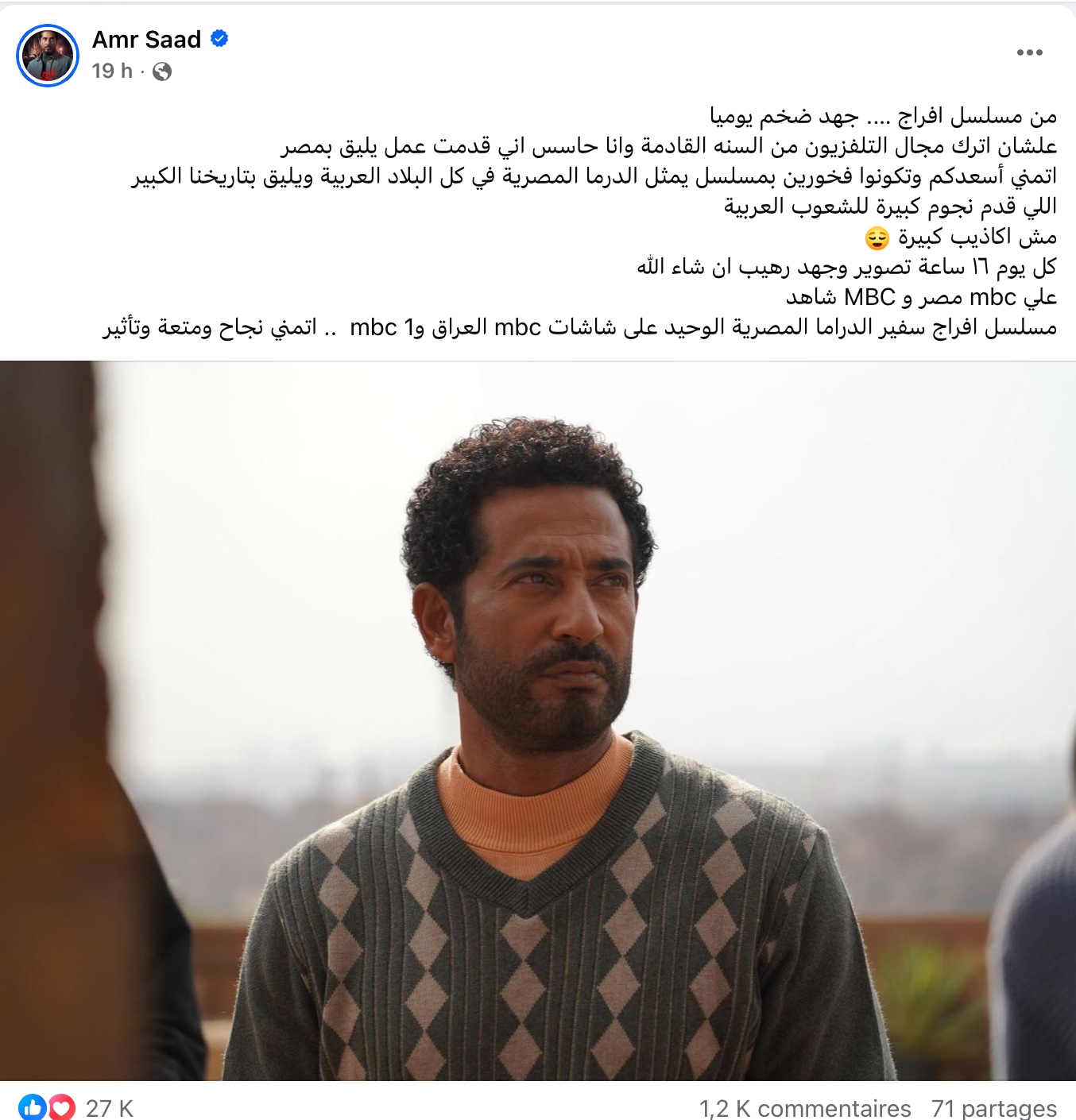Click the uppercase MBC word in the post
The image size is (1076, 1120).
pyautogui.click(x=869, y=297)
